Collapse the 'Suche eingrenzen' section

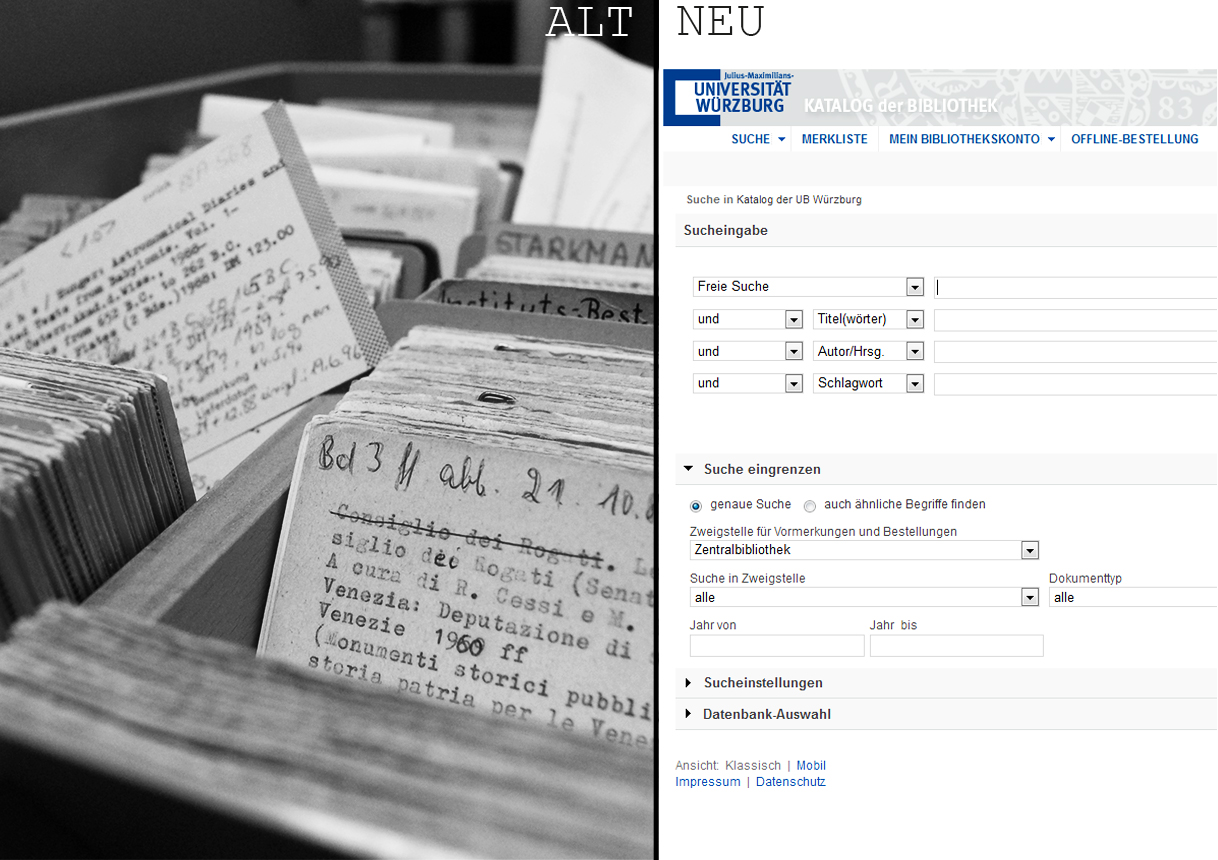tap(689, 469)
